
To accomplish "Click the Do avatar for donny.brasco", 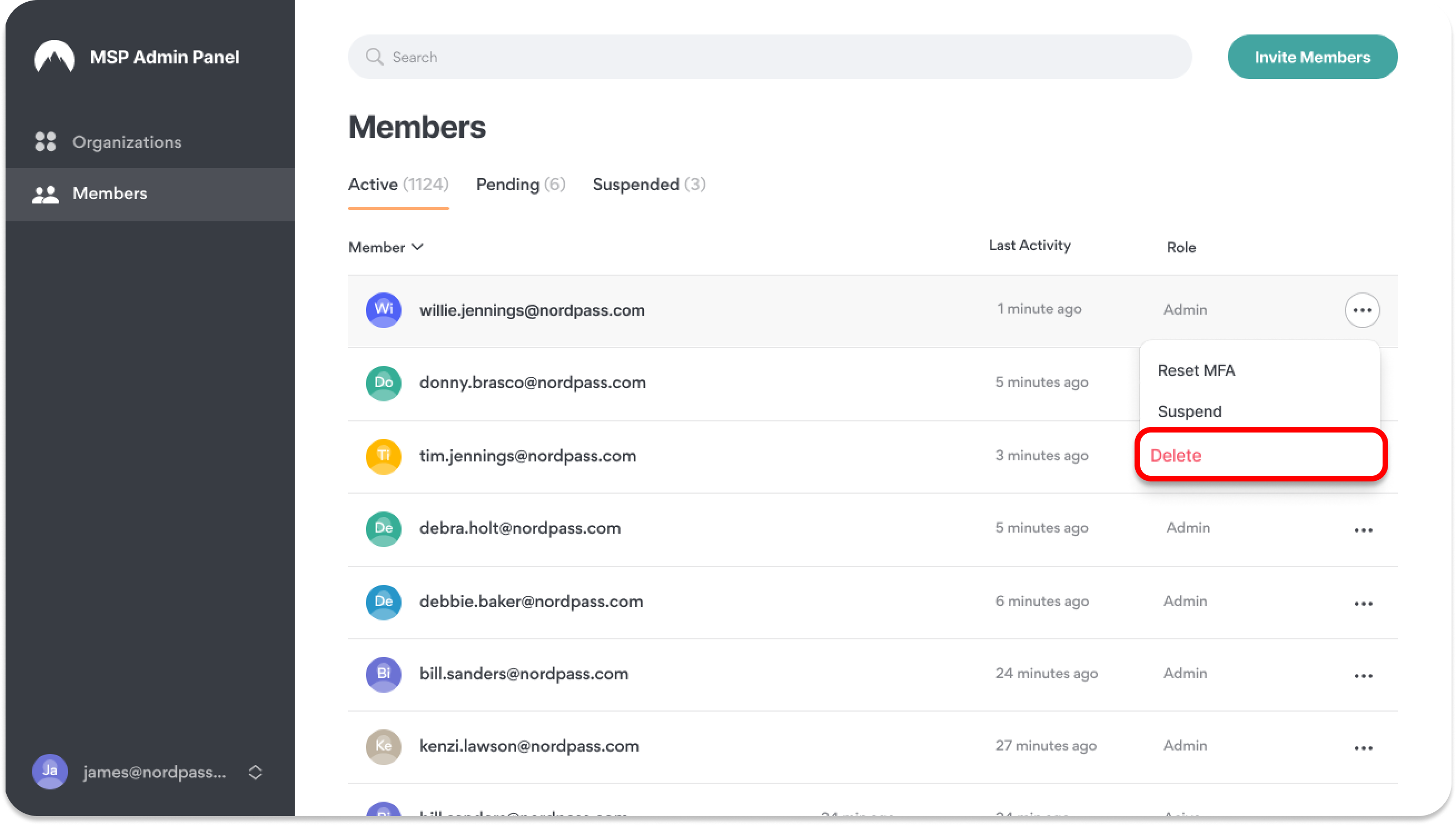I will [x=384, y=383].
